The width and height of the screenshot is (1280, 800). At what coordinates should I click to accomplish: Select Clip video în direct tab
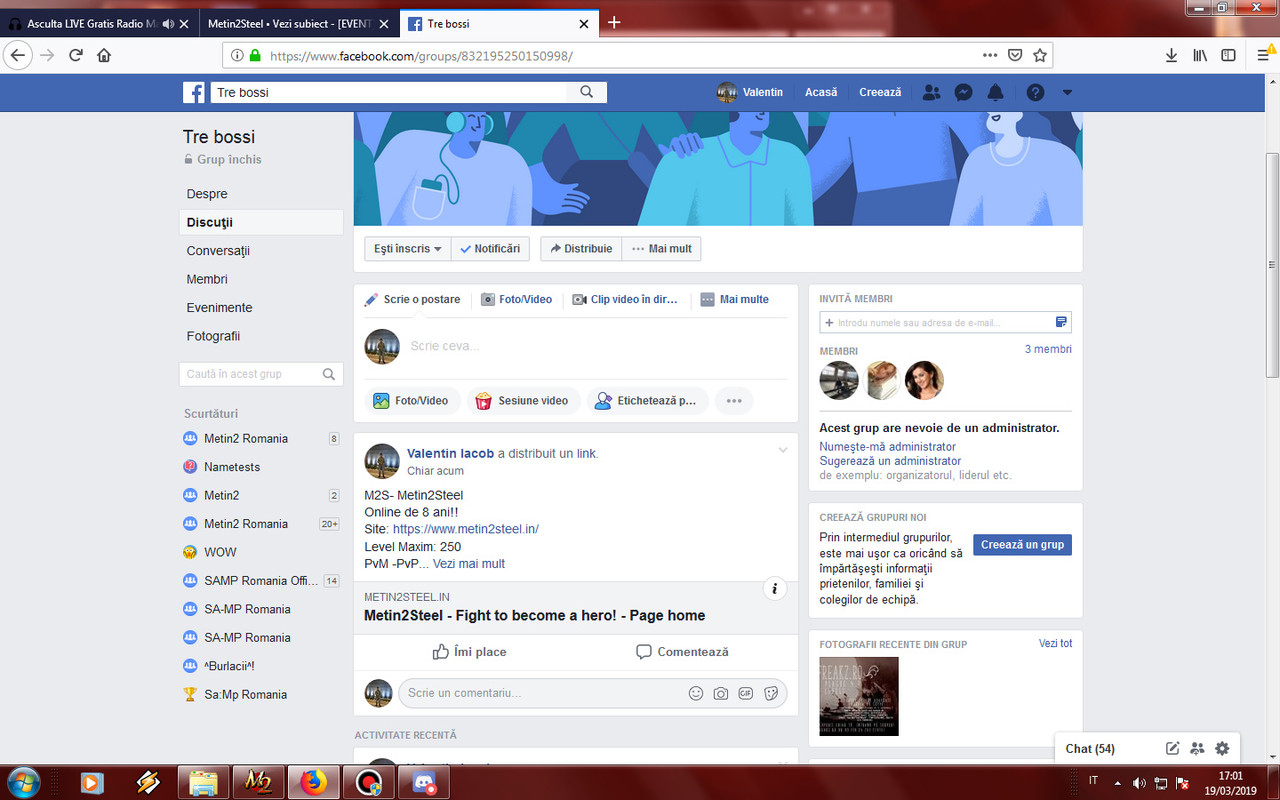tap(625, 299)
